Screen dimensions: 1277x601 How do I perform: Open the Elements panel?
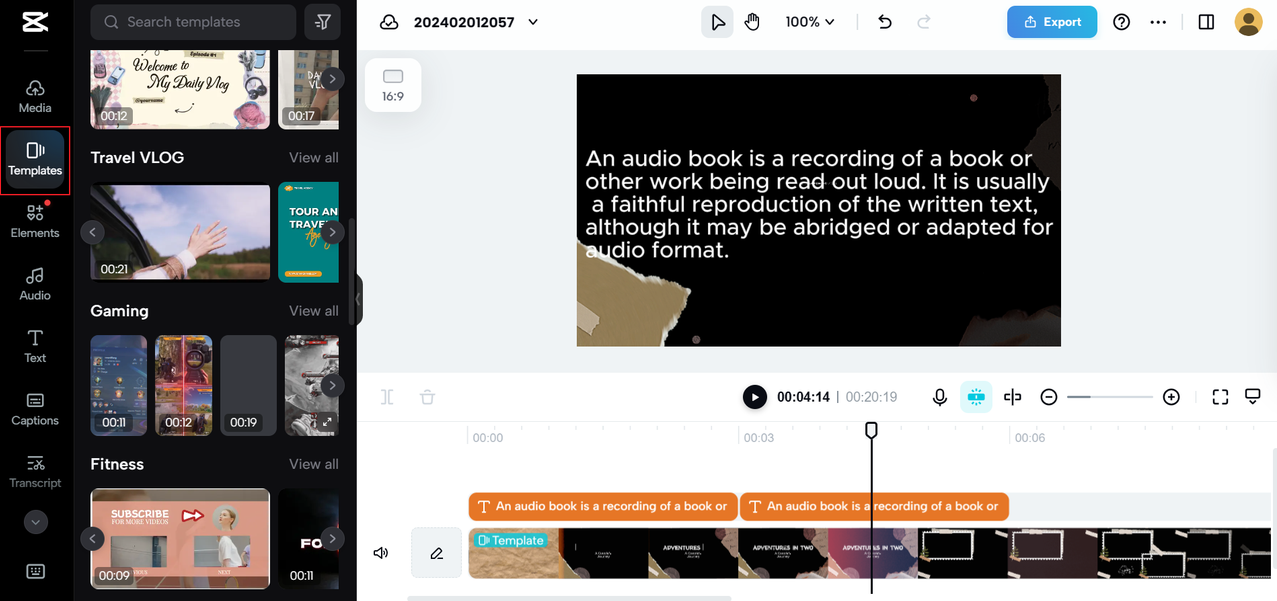point(35,221)
